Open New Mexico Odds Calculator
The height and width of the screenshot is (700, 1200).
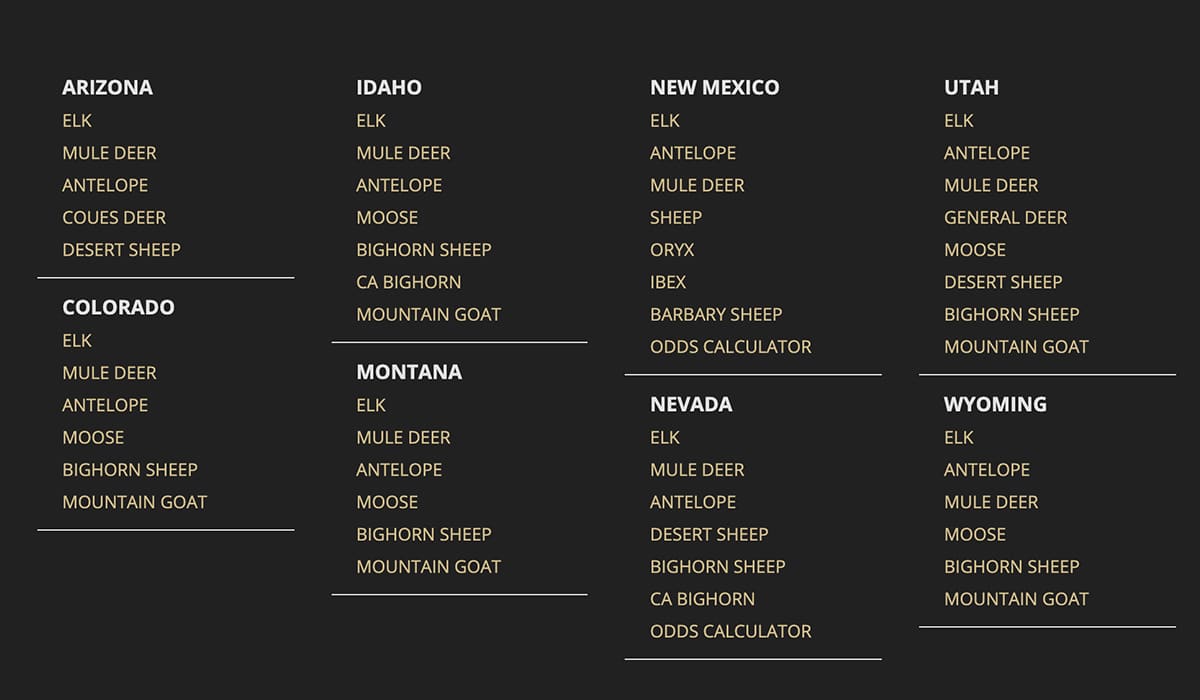click(730, 347)
